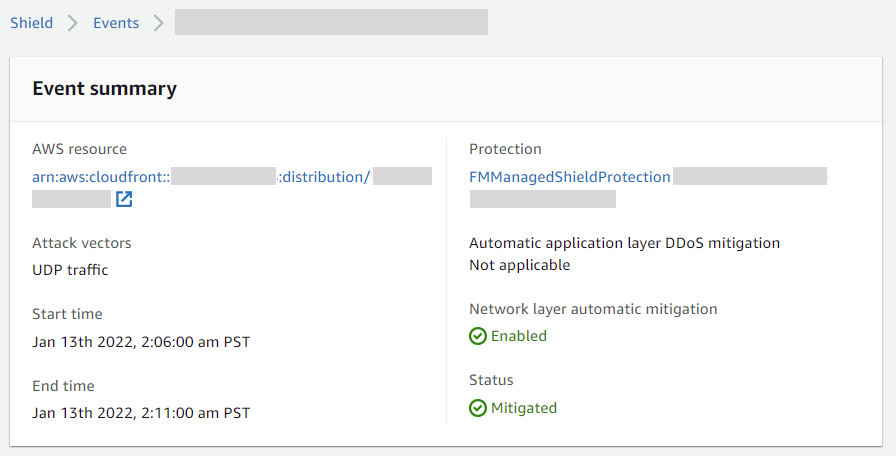
Task: Click the UDP traffic attack vector value
Action: [x=70, y=270]
